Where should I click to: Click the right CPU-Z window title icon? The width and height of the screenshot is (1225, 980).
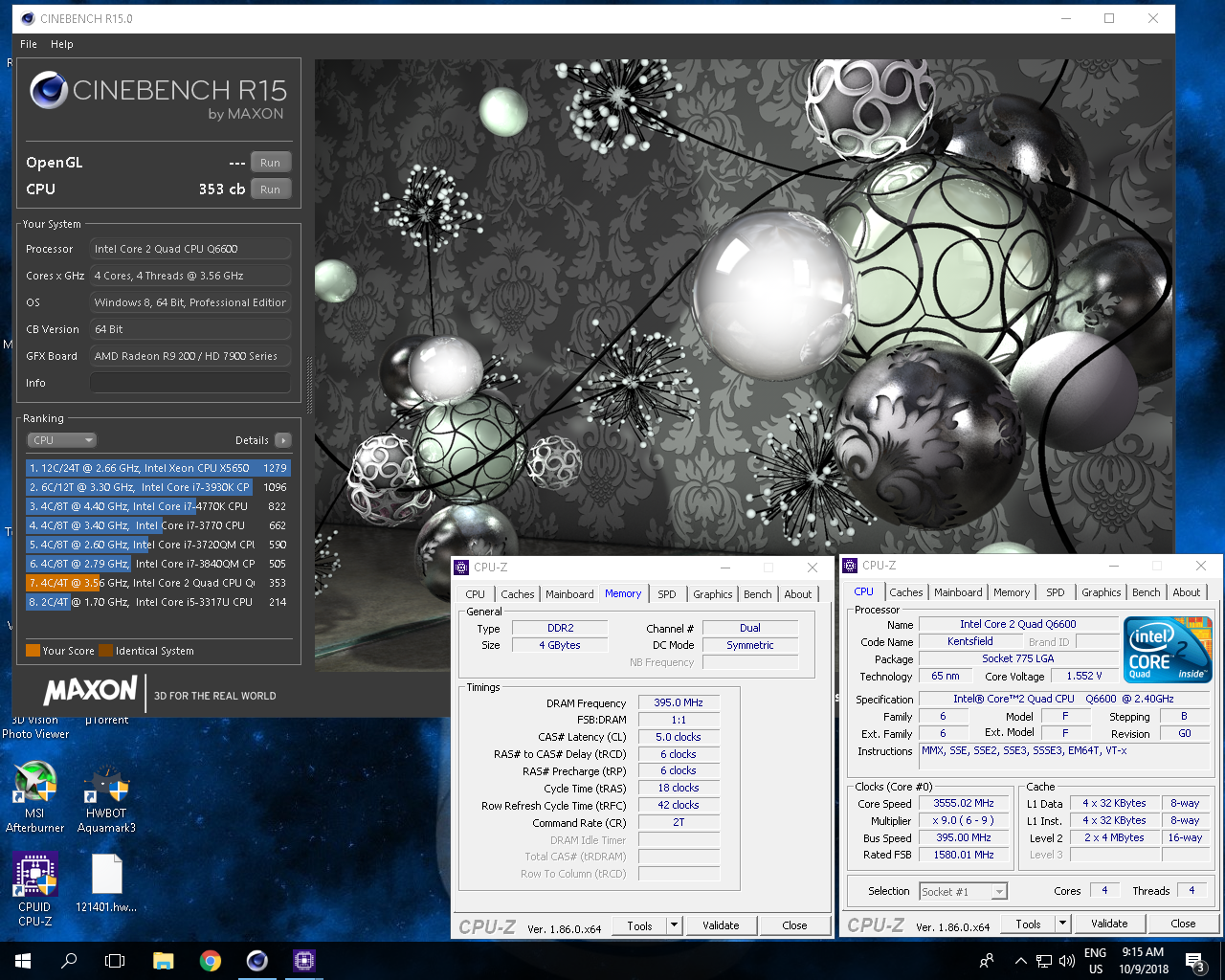(x=850, y=566)
